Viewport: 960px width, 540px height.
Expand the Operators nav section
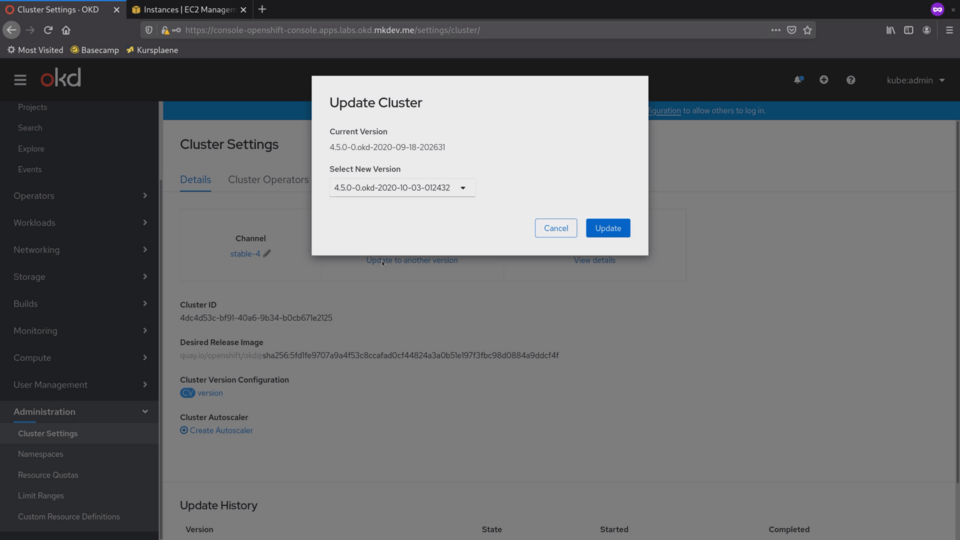[x=80, y=196]
